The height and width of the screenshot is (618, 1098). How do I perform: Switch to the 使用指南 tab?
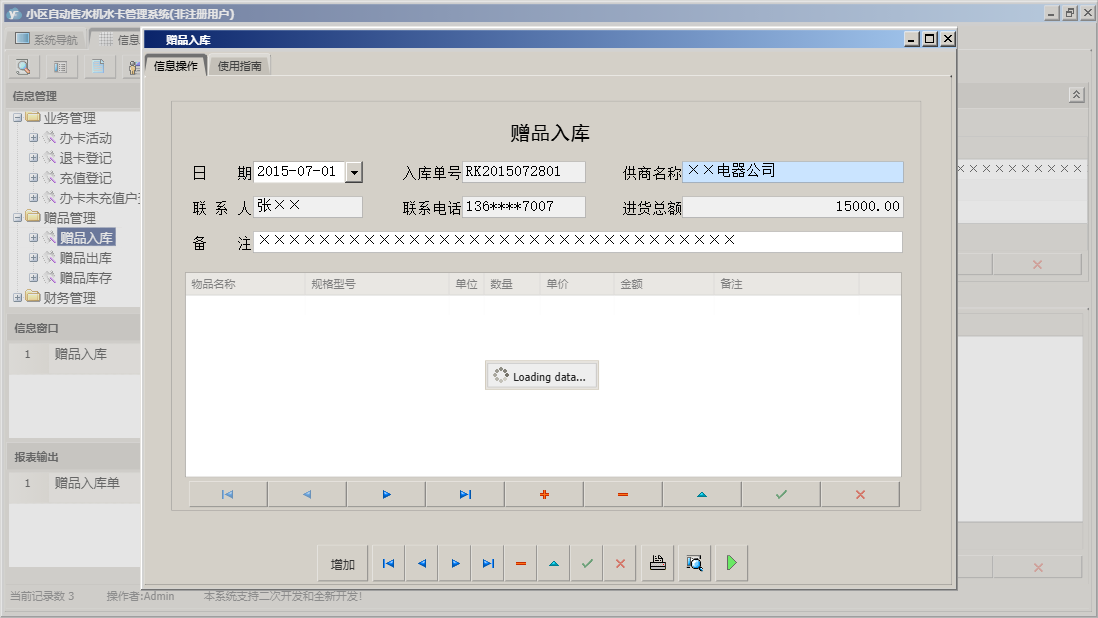(242, 63)
